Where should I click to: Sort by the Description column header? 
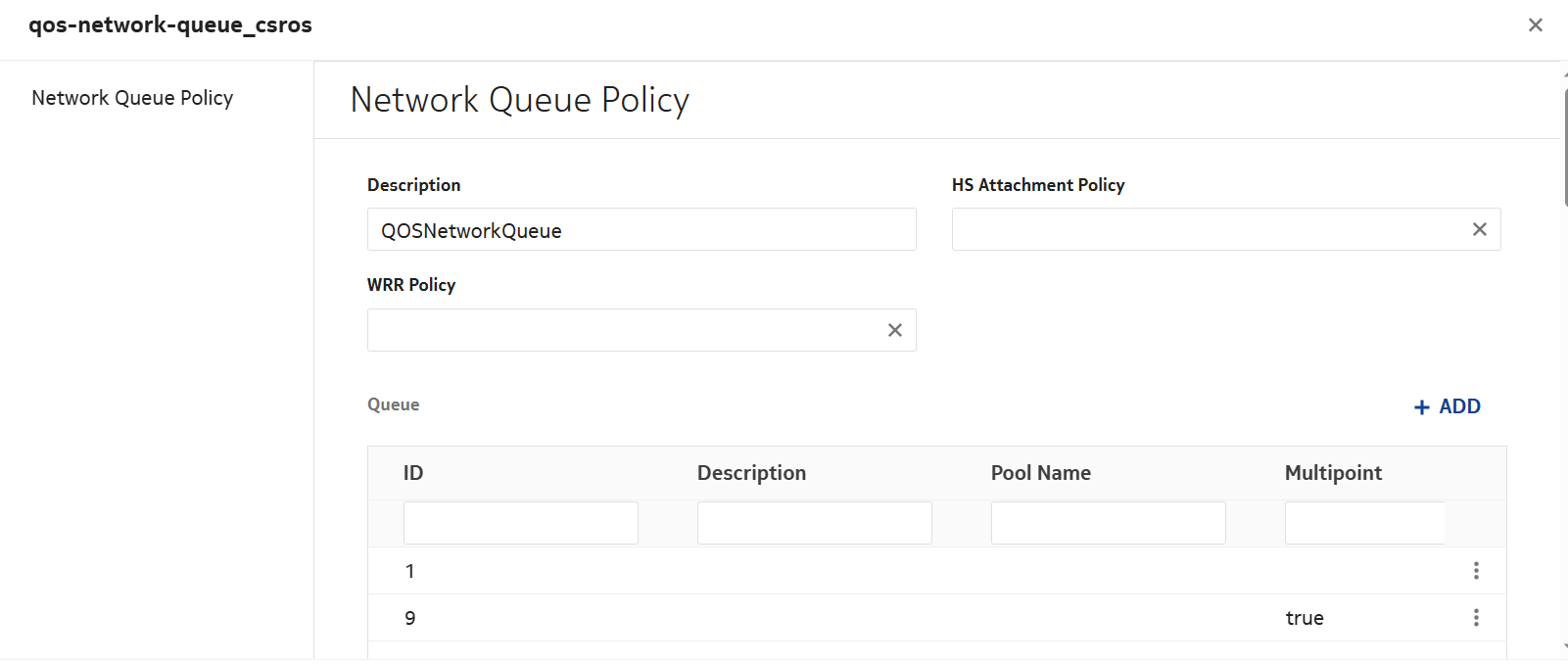pyautogui.click(x=751, y=473)
